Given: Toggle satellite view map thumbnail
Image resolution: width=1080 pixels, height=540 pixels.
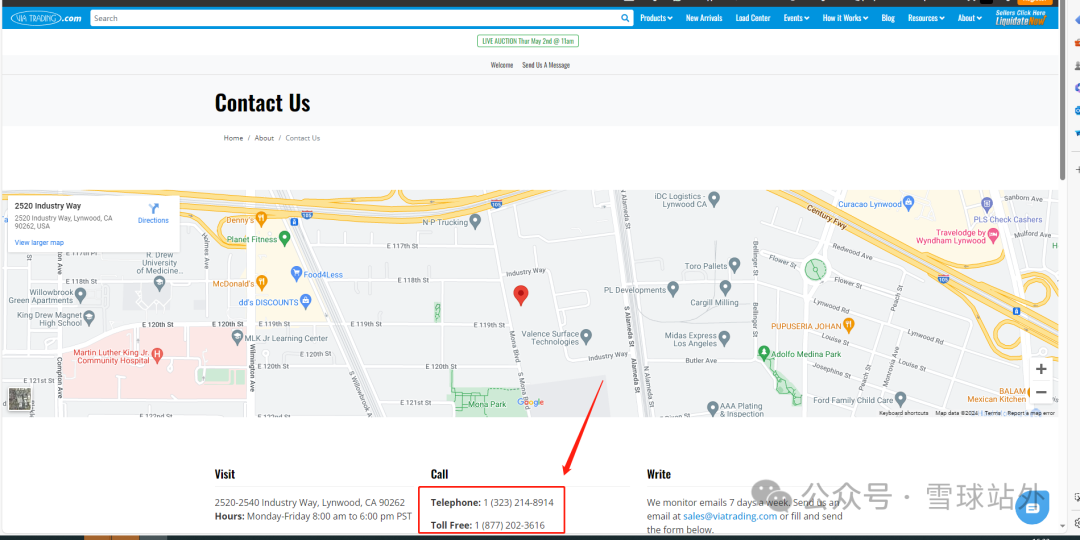Looking at the screenshot, I should (x=19, y=399).
